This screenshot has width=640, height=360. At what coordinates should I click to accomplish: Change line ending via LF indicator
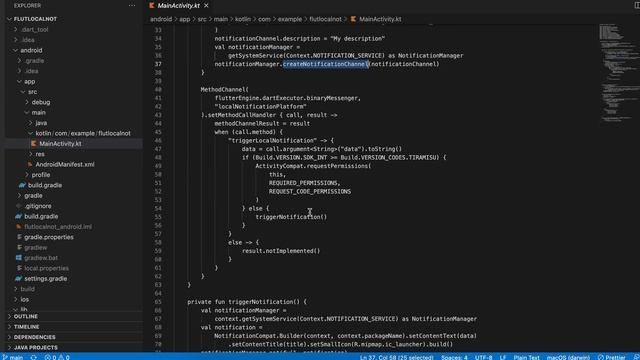[x=503, y=357]
